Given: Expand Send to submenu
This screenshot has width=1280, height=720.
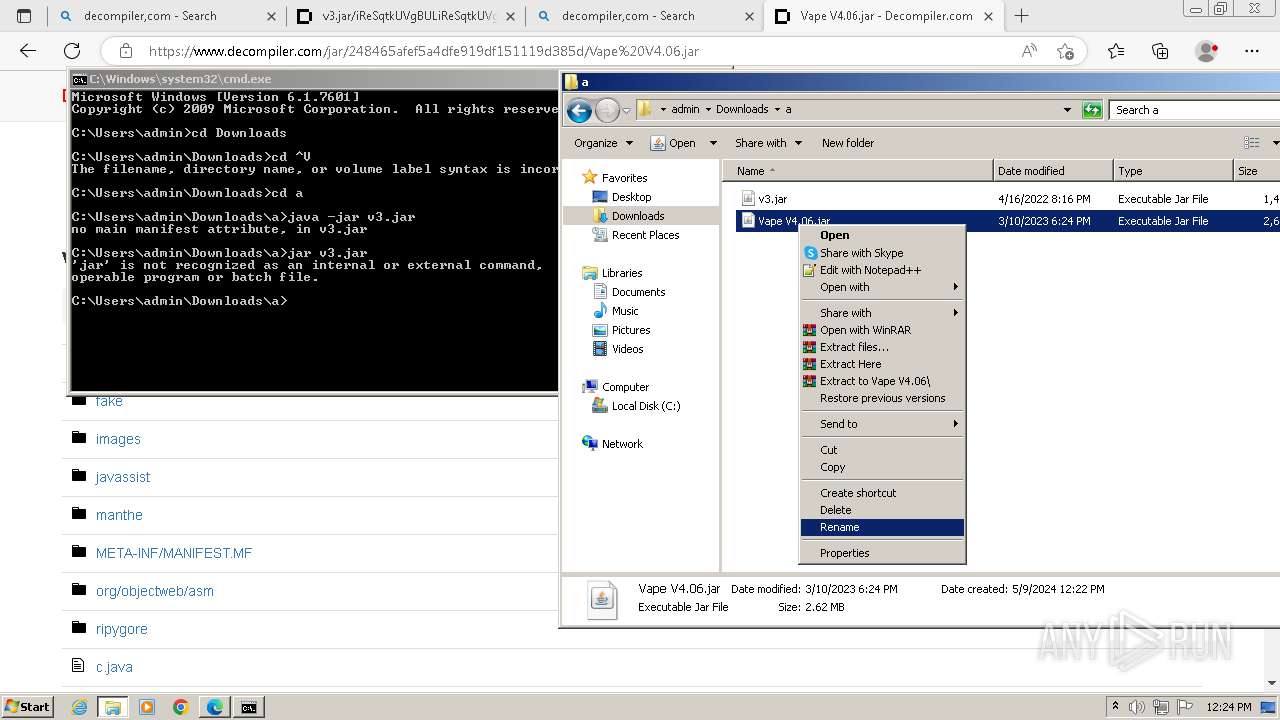Looking at the screenshot, I should tap(883, 424).
